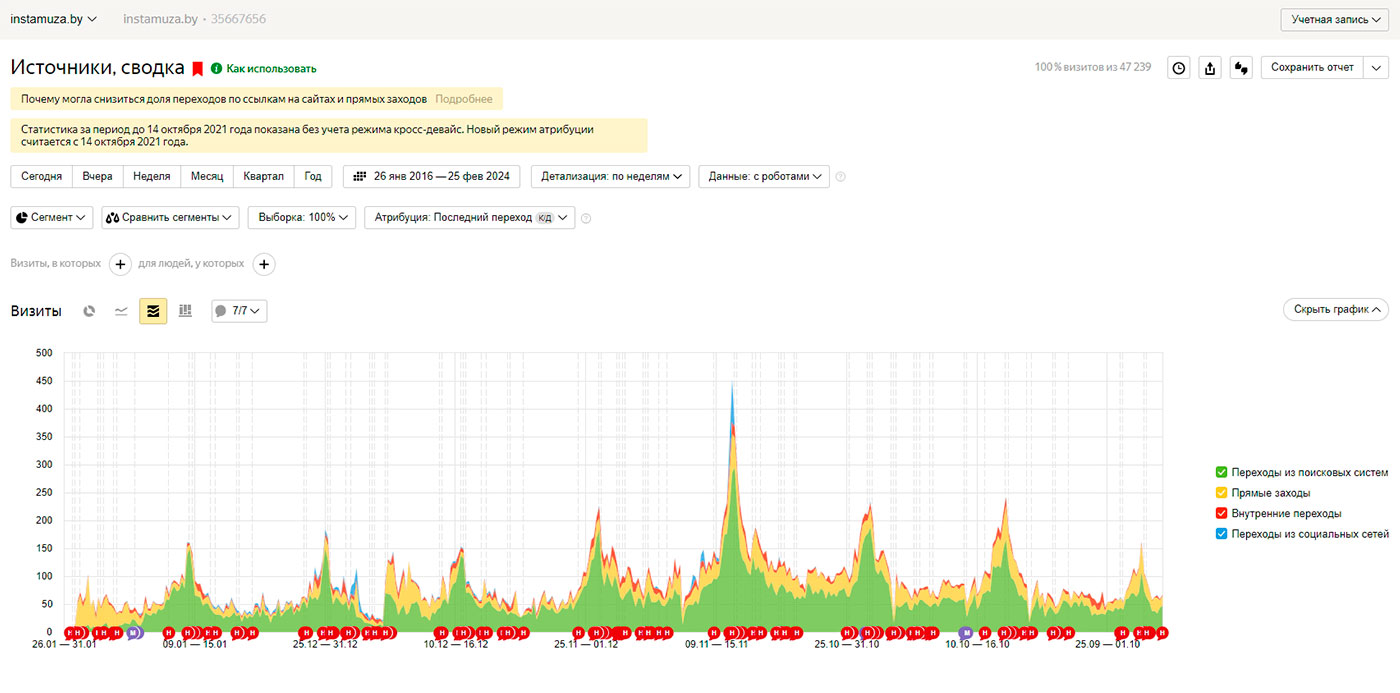Select the 'Месяц' period tab
This screenshot has height=693, width=1400.
[x=207, y=176]
